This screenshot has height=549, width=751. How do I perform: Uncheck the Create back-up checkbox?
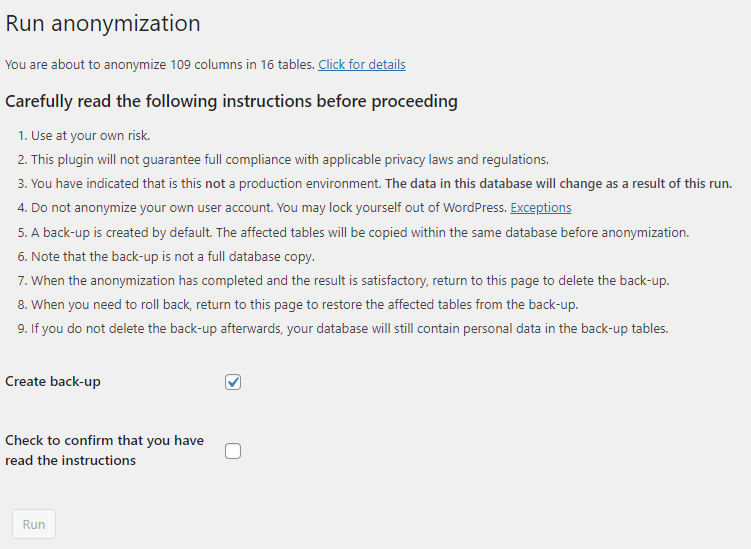233,382
